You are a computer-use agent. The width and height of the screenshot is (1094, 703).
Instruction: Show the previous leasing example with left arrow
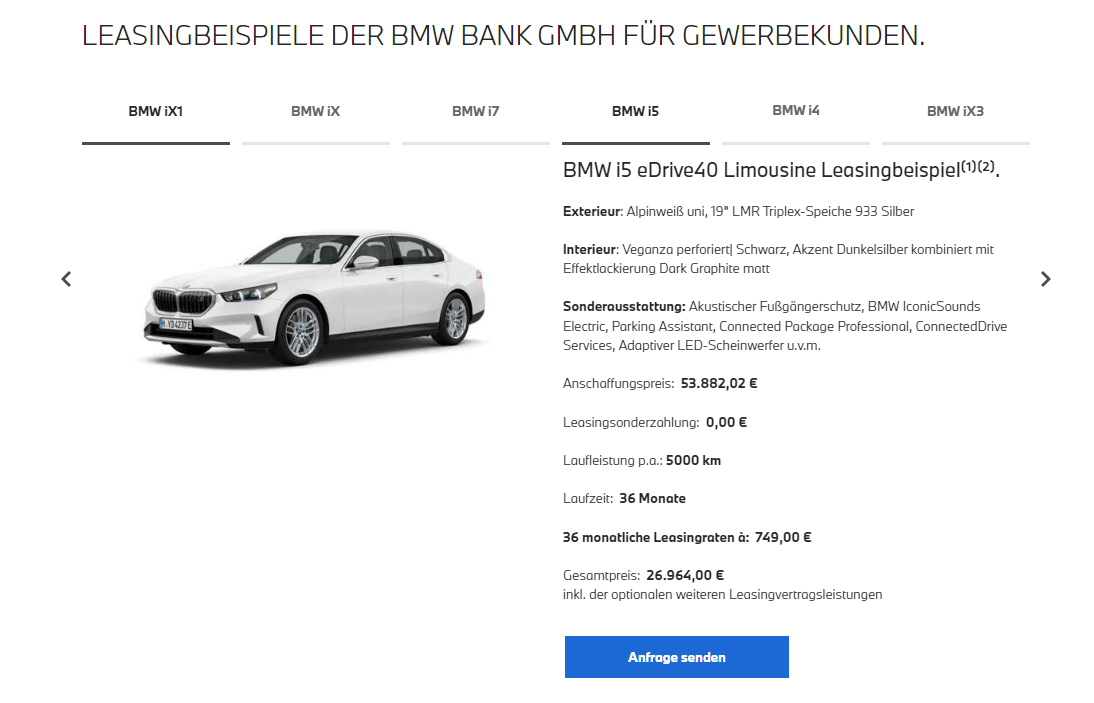click(66, 279)
